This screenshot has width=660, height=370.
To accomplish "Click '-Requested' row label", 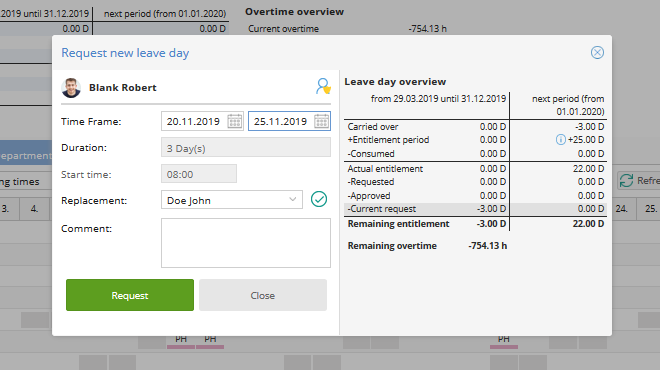I will click(x=371, y=182).
